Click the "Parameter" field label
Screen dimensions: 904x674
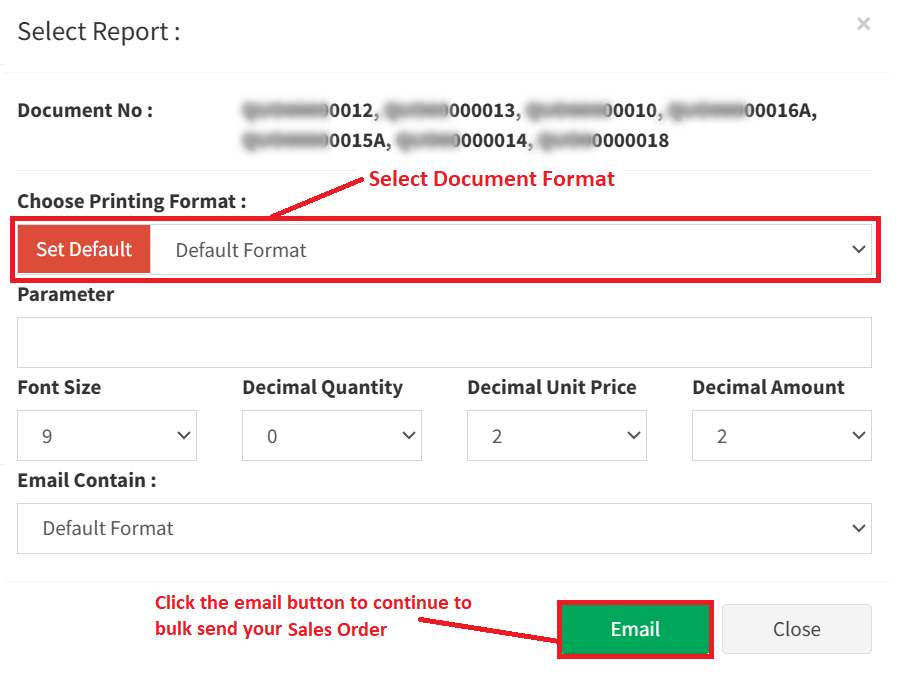coord(66,295)
